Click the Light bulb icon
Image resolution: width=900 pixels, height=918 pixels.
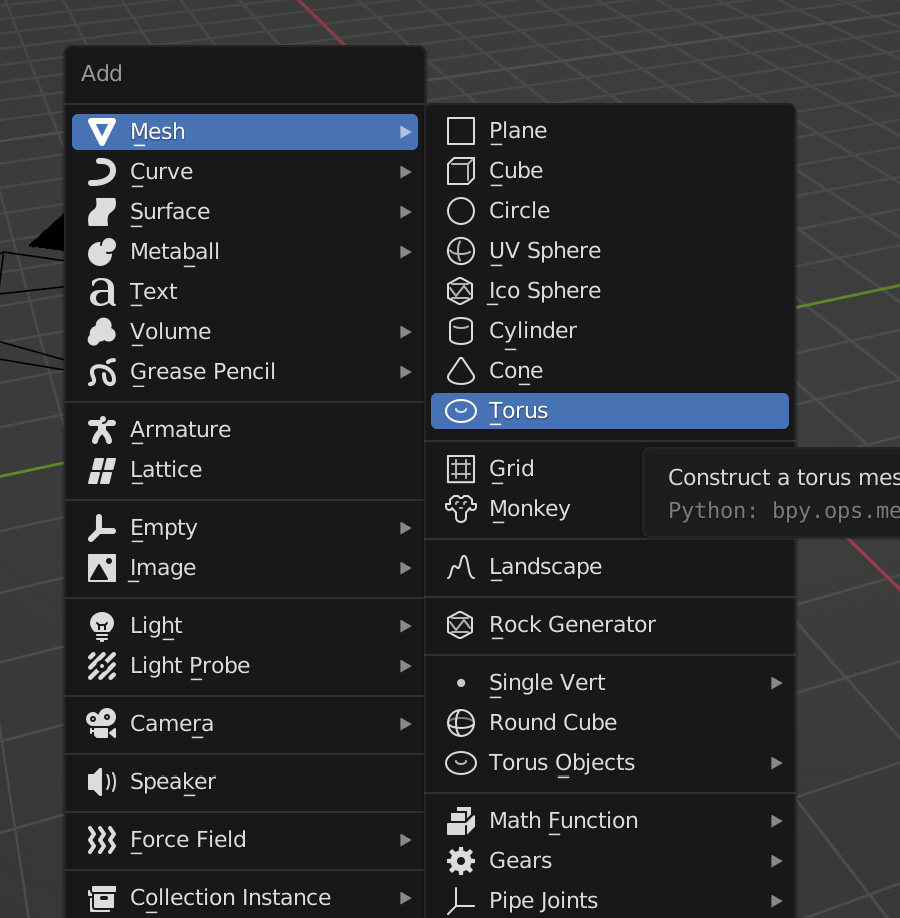click(102, 626)
